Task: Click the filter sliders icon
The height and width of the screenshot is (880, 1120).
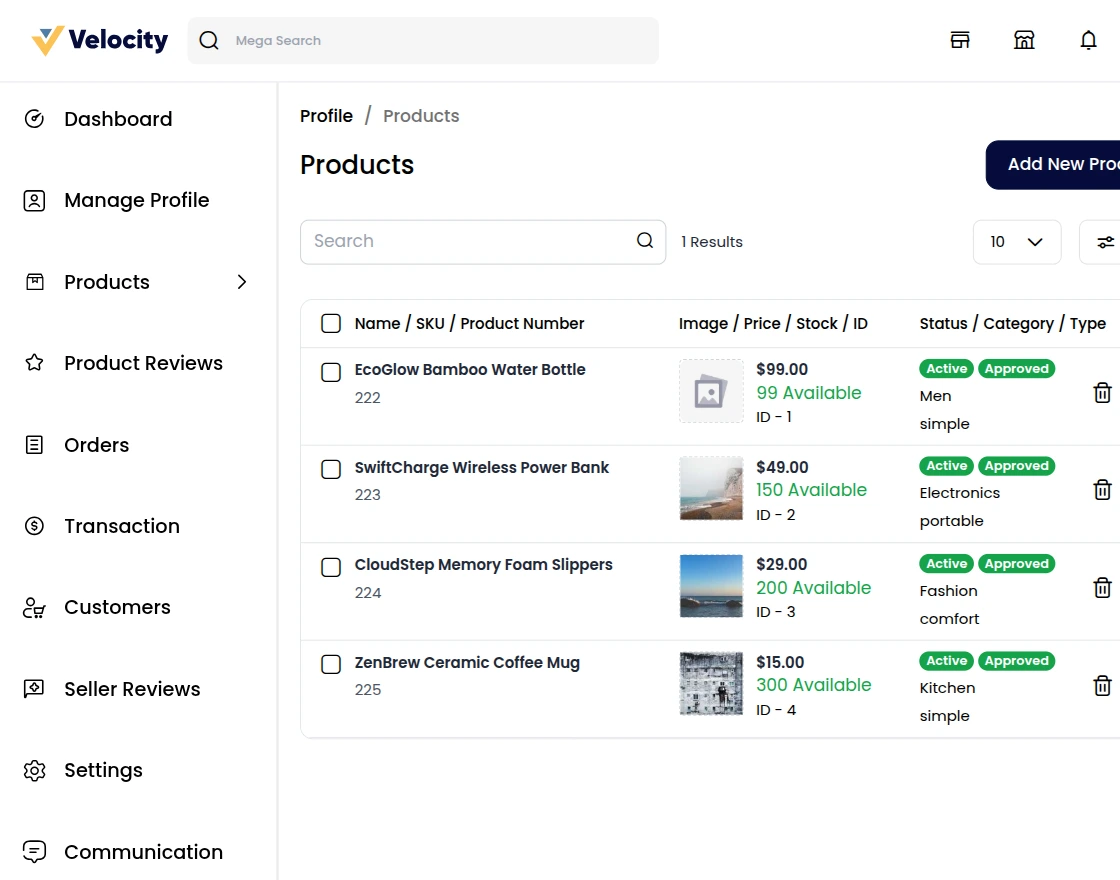Action: click(1105, 242)
